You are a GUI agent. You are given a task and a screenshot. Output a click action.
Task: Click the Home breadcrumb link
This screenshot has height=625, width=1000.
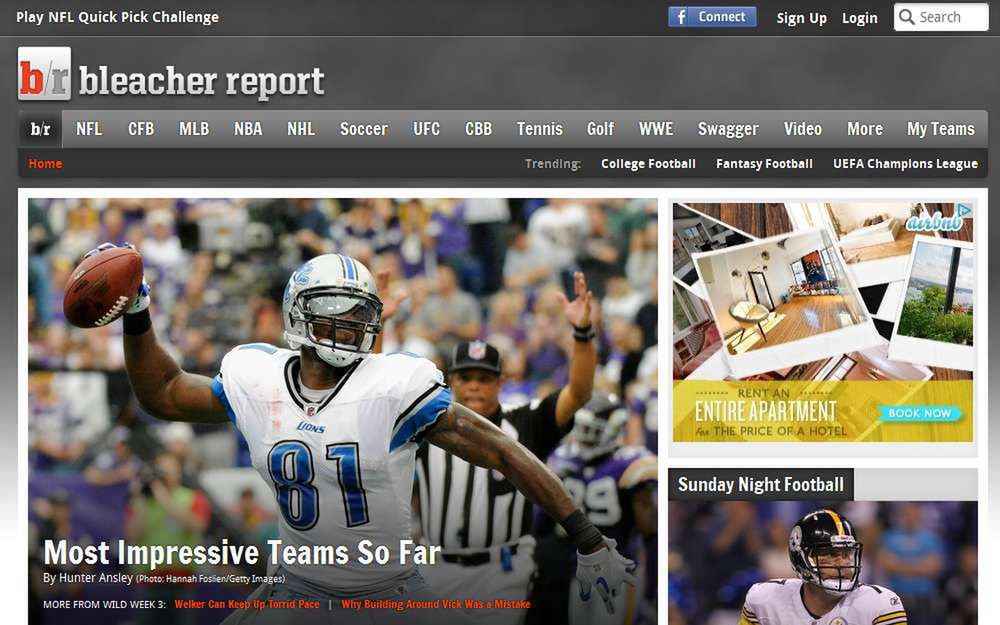pyautogui.click(x=45, y=163)
